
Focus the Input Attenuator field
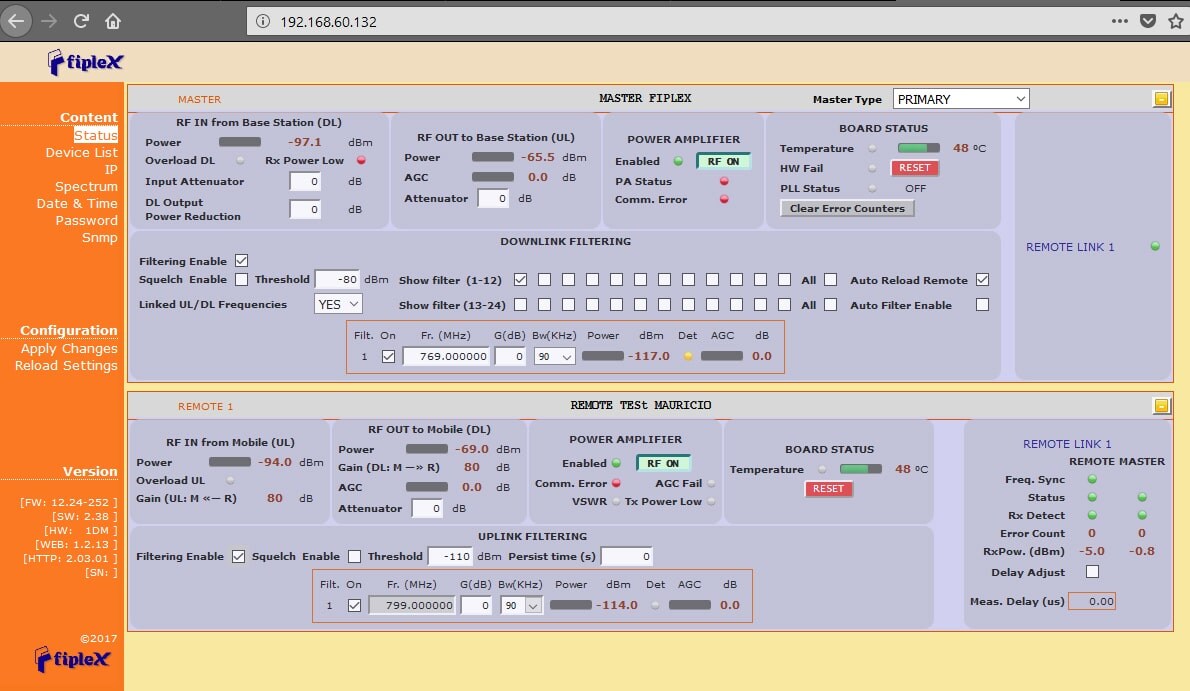(304, 181)
